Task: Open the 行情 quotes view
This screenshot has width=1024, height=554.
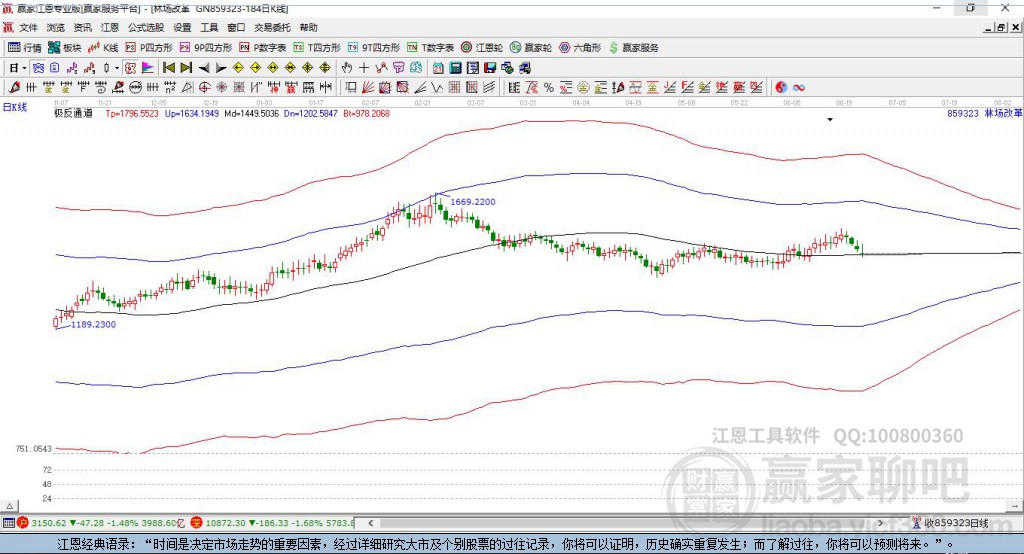Action: (x=25, y=48)
